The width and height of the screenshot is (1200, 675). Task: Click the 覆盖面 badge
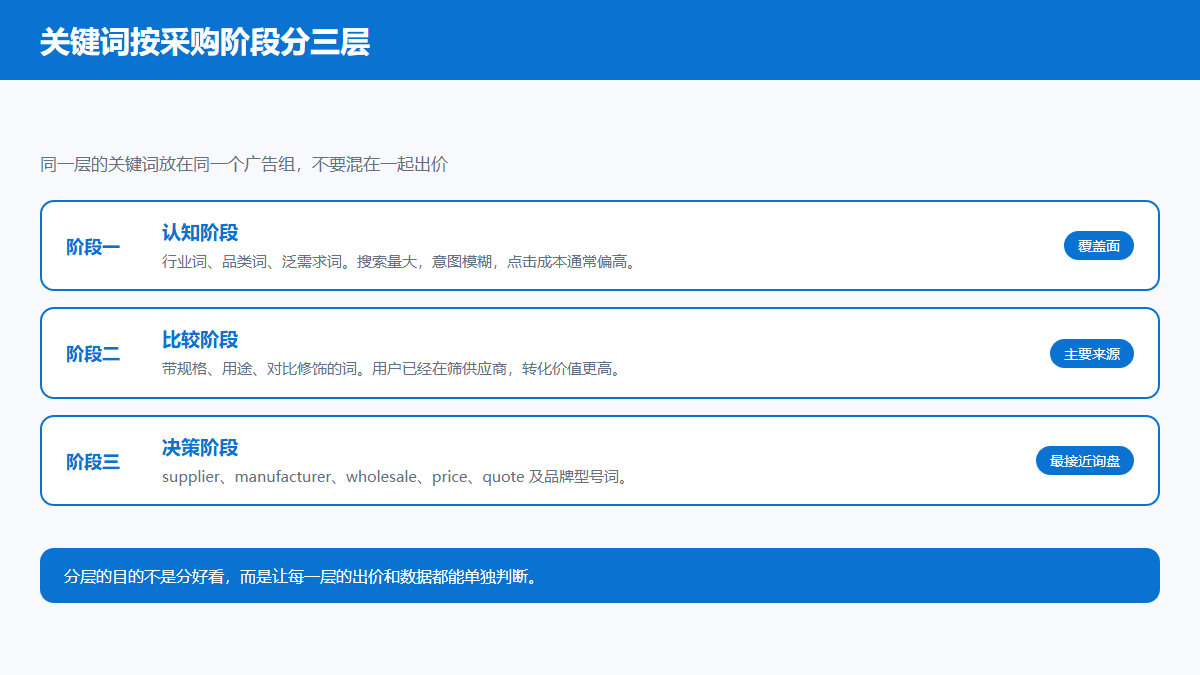coord(1099,245)
